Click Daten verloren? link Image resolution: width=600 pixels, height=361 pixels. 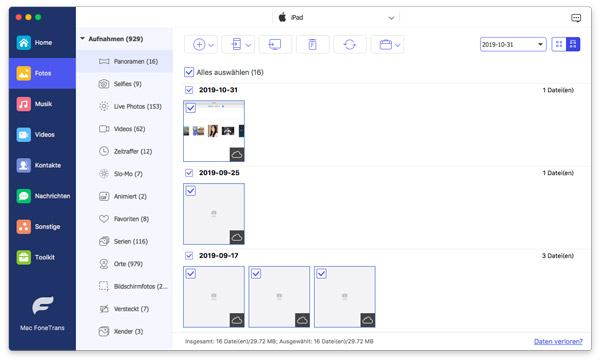558,341
